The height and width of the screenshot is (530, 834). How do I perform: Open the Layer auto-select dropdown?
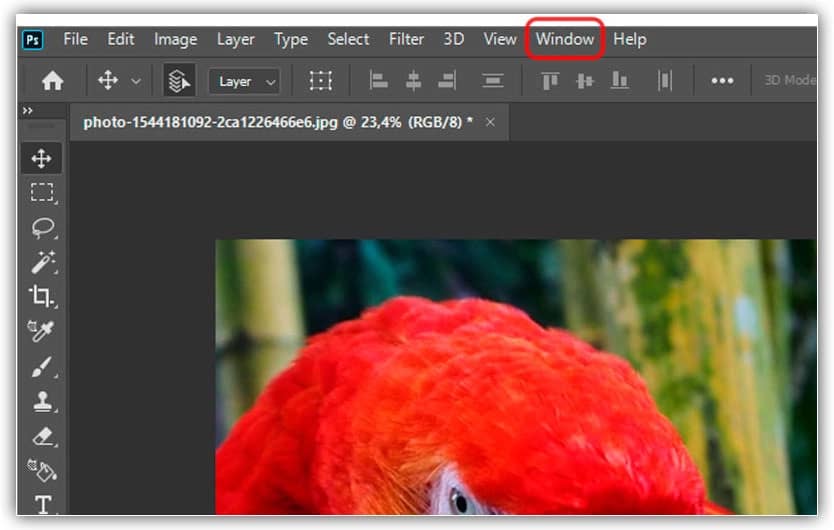coord(244,81)
